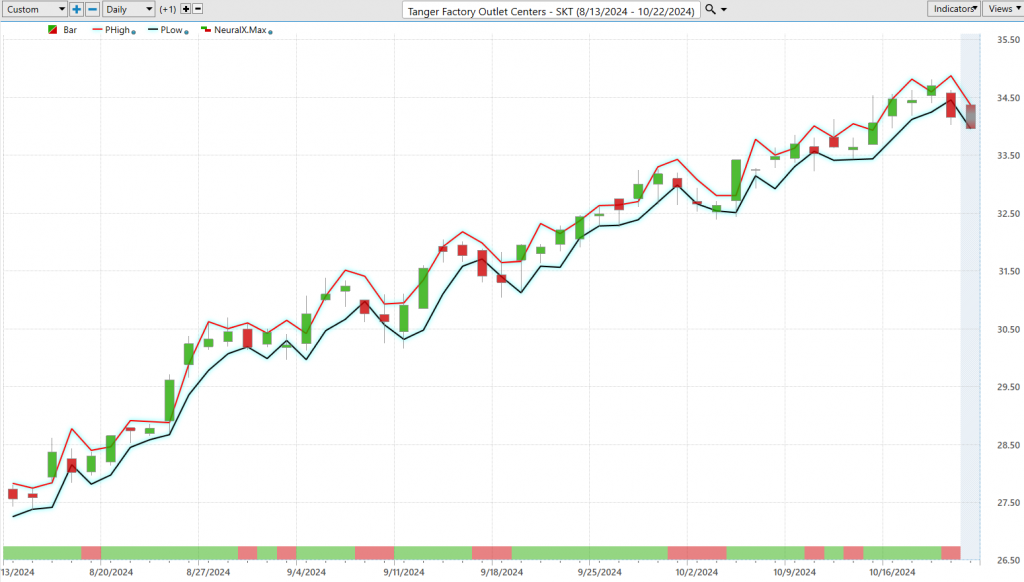Zoom out with the blue minus button

pos(93,9)
